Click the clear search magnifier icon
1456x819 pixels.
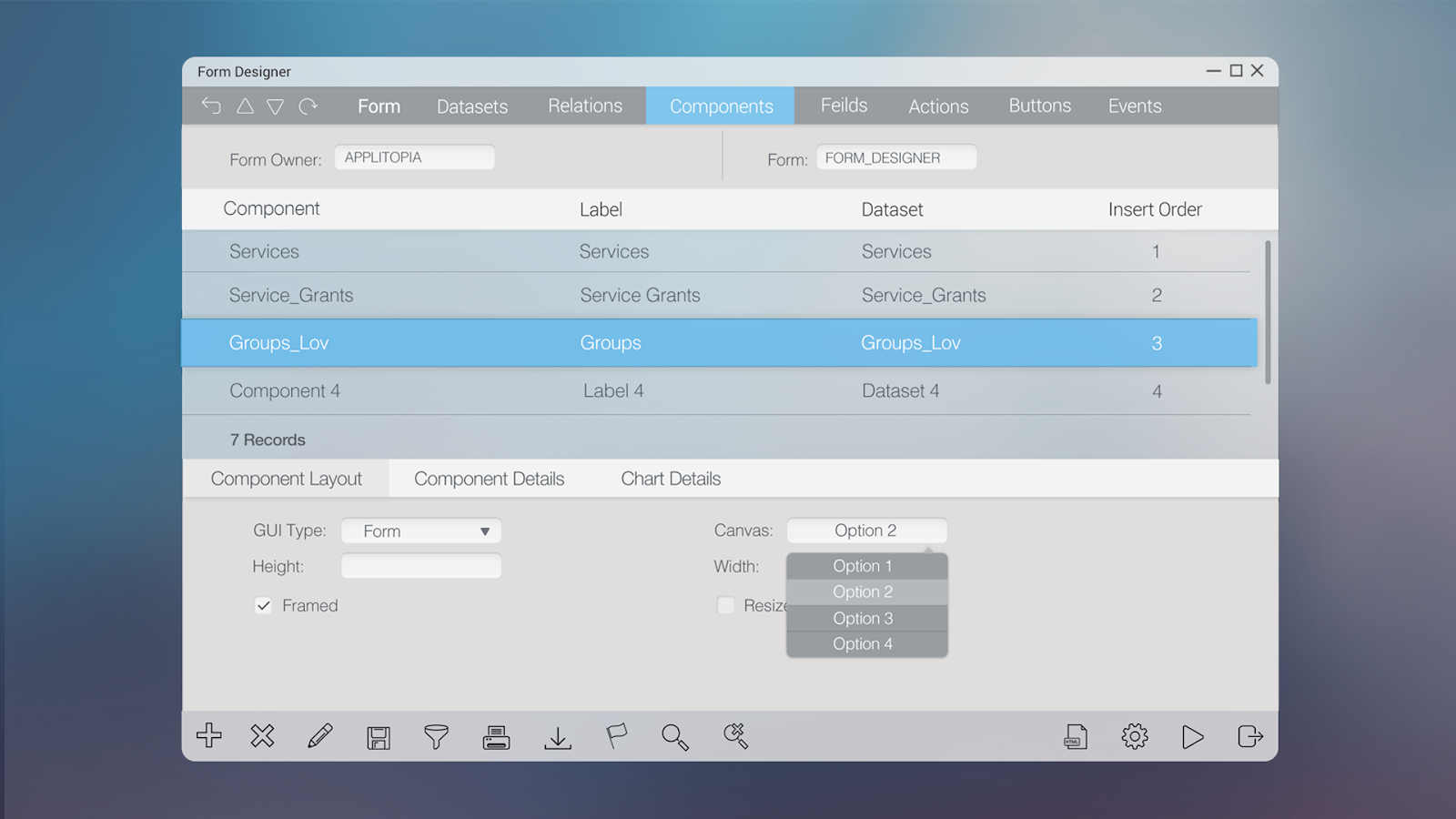pyautogui.click(x=735, y=735)
